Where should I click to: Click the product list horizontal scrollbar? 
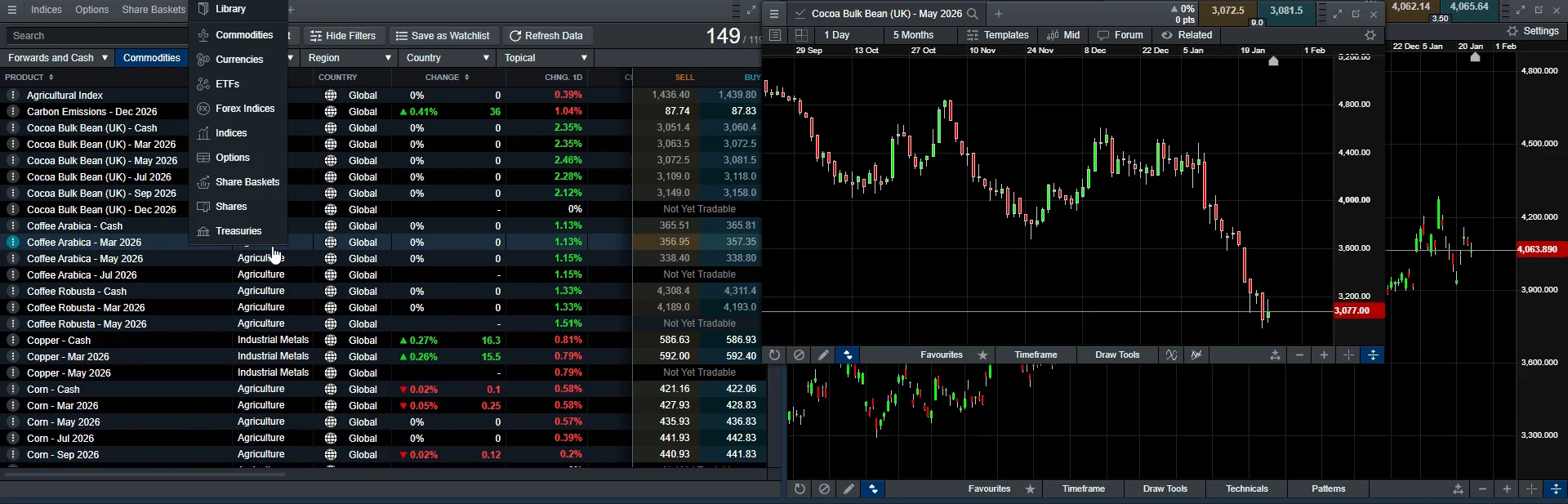145,475
